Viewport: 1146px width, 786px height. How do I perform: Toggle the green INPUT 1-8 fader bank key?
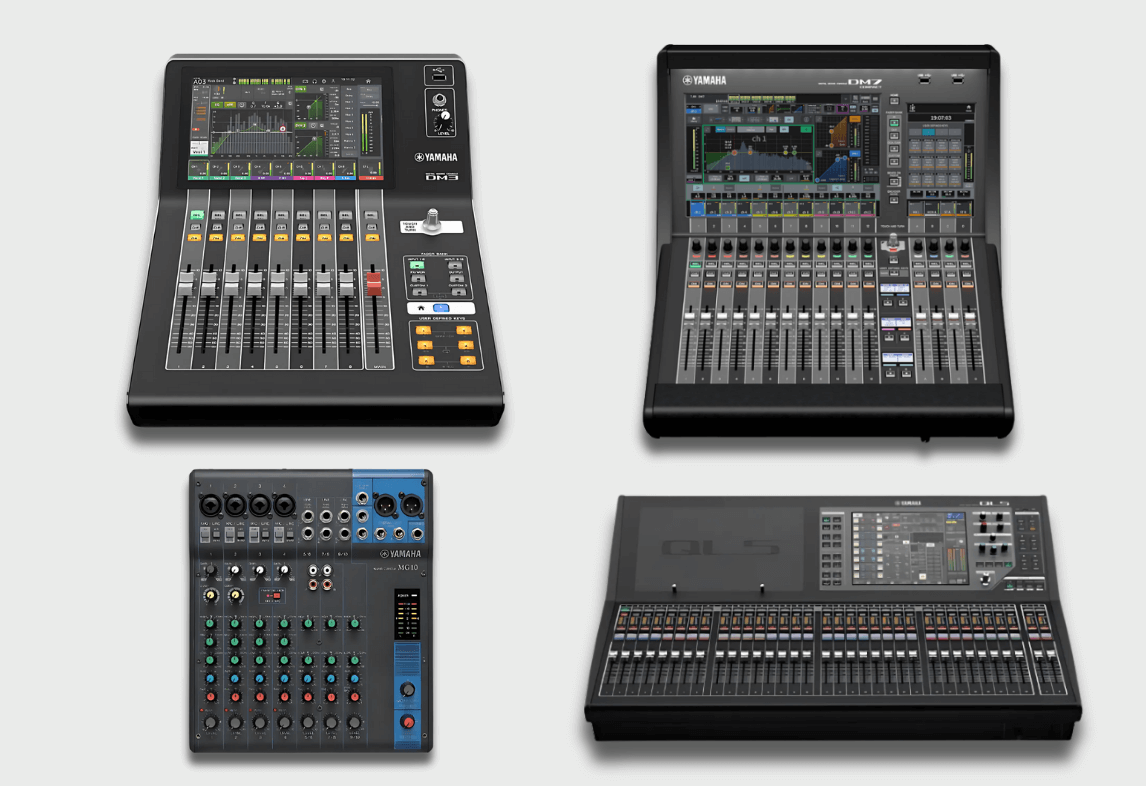pyautogui.click(x=417, y=265)
